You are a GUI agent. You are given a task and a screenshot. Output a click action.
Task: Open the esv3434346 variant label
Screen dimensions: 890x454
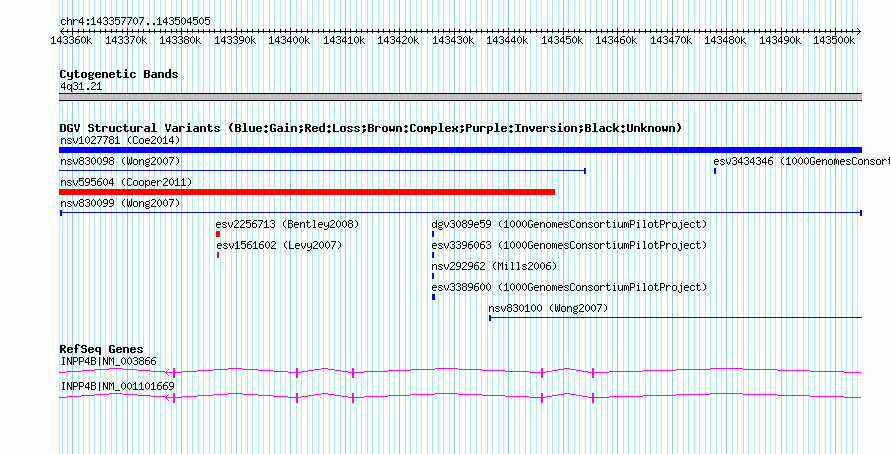point(801,161)
